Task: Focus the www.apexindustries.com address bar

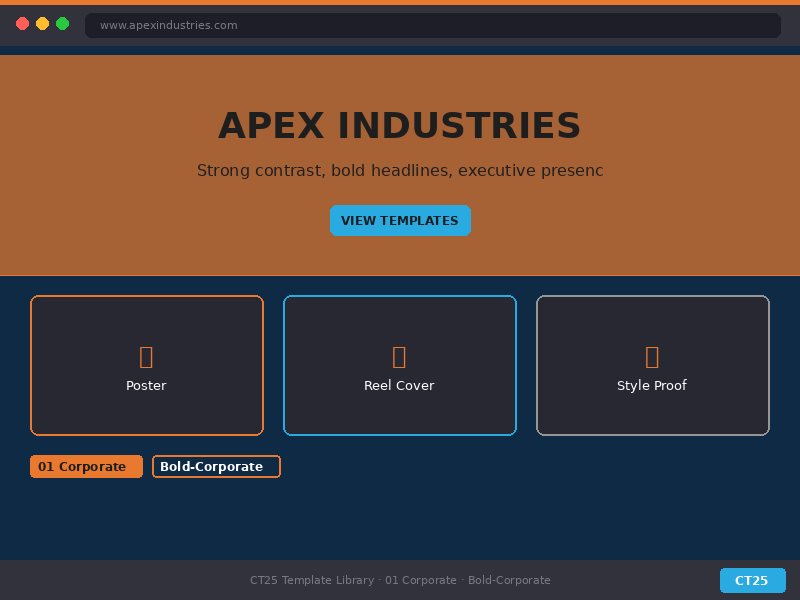Action: click(432, 25)
